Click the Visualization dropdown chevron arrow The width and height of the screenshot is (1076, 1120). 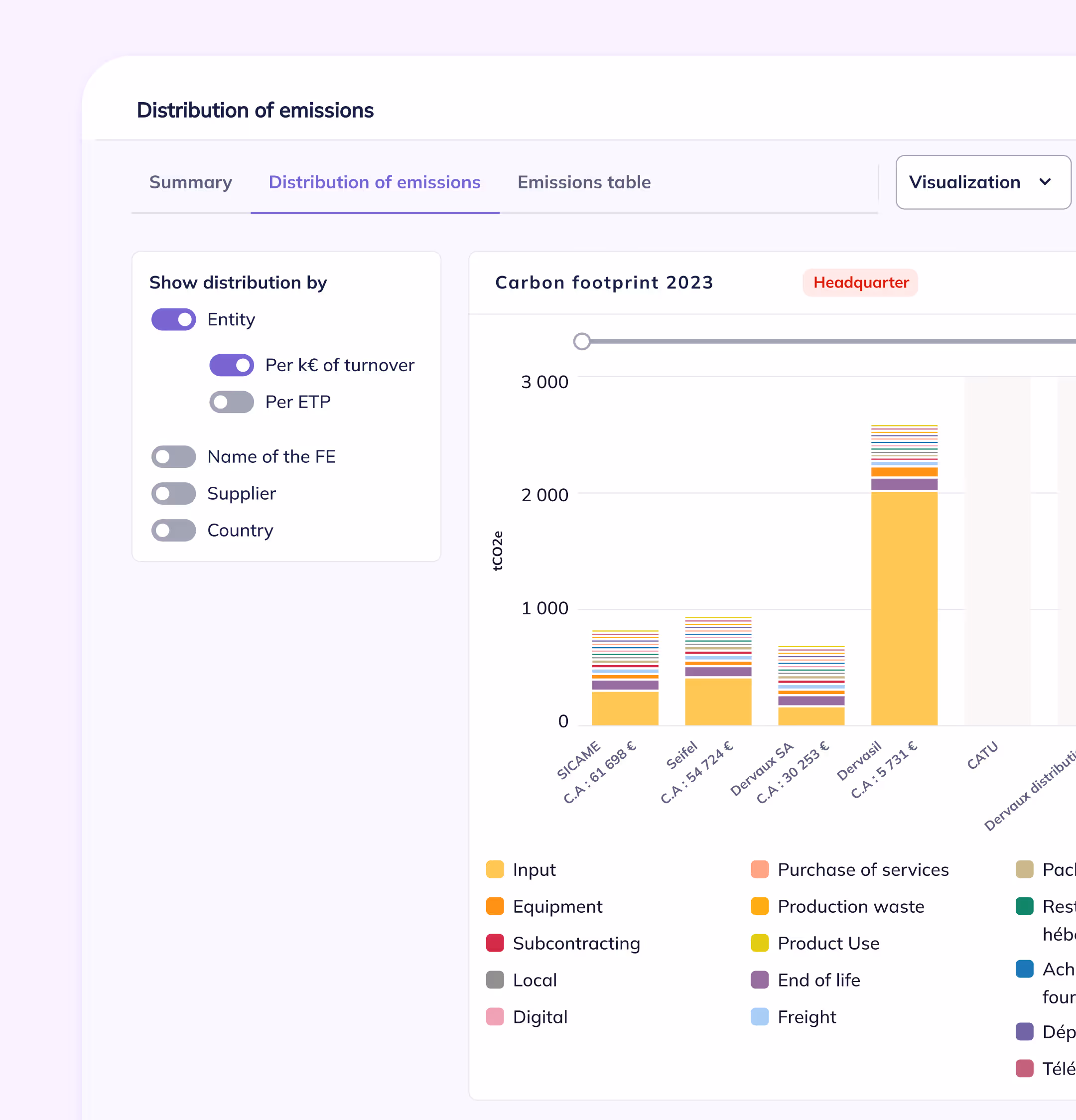click(1045, 182)
